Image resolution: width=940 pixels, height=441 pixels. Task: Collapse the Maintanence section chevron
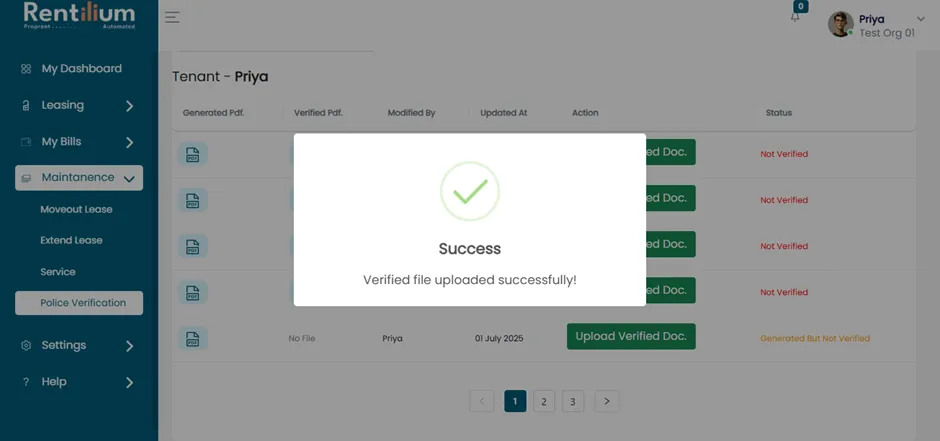[x=129, y=179]
